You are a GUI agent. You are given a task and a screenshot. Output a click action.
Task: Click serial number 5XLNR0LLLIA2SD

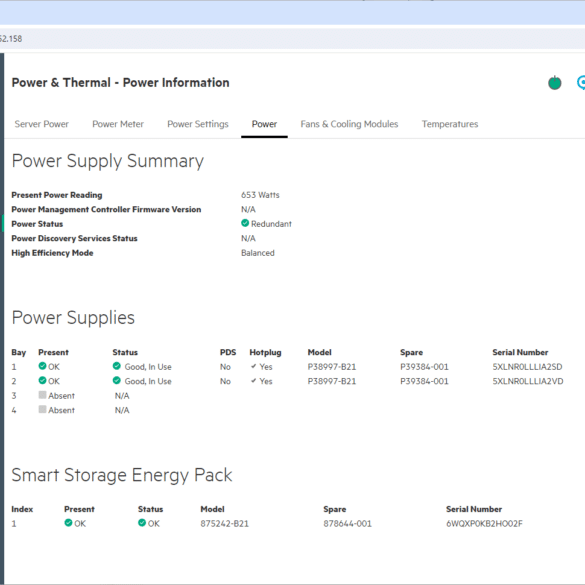click(x=527, y=367)
